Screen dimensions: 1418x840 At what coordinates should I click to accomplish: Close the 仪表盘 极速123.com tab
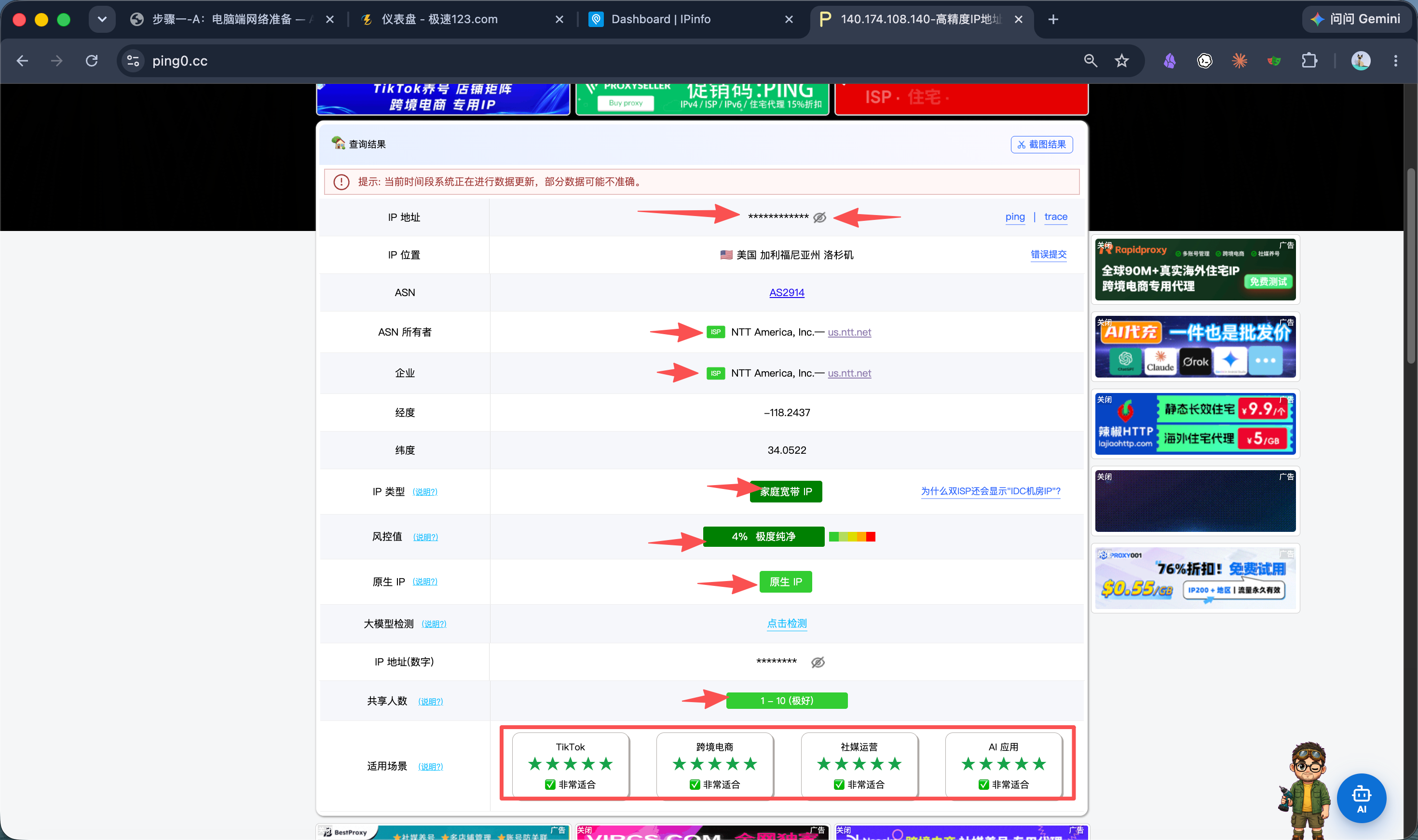(x=559, y=19)
